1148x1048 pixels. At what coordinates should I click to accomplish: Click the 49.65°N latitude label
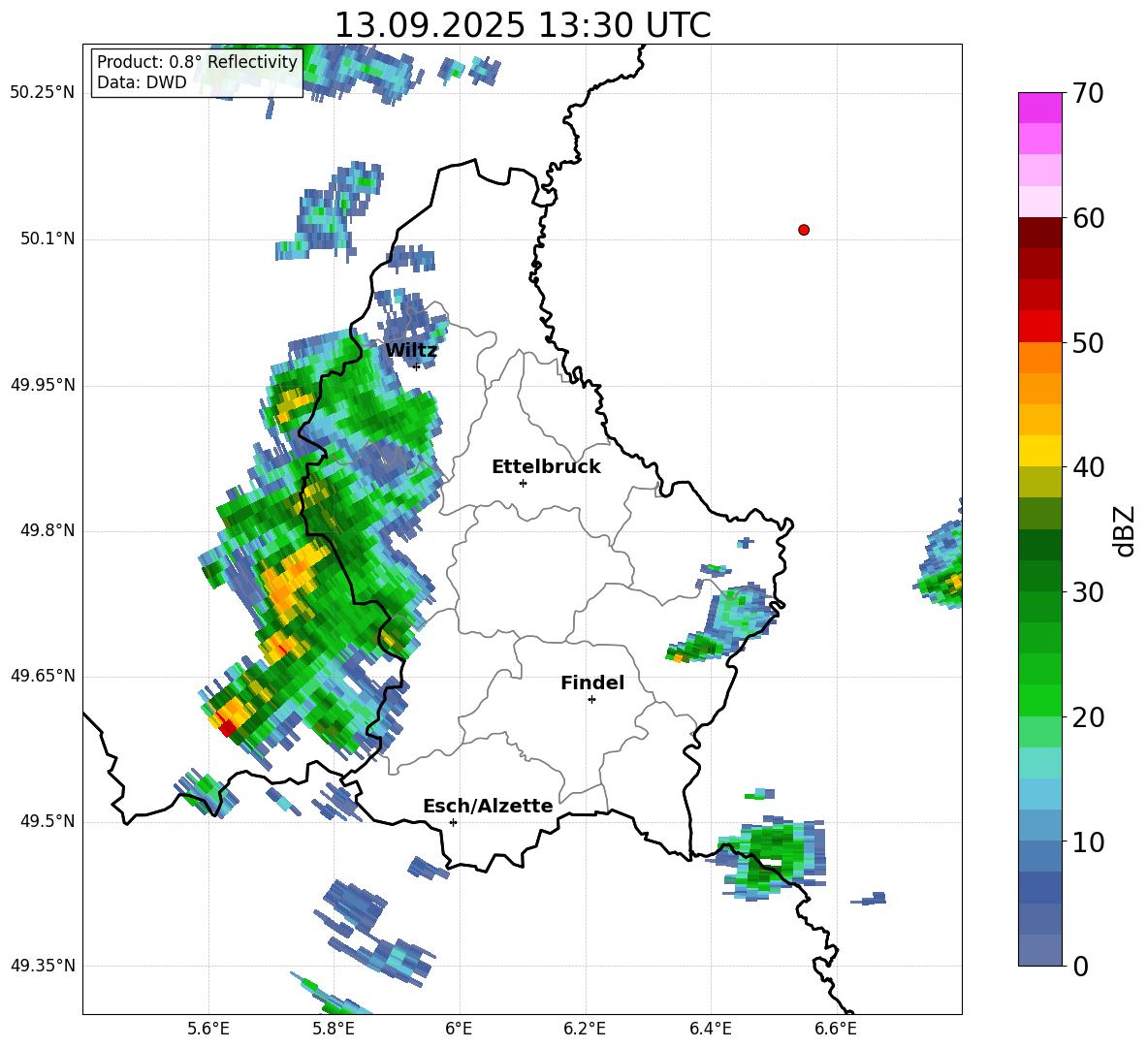tap(43, 676)
